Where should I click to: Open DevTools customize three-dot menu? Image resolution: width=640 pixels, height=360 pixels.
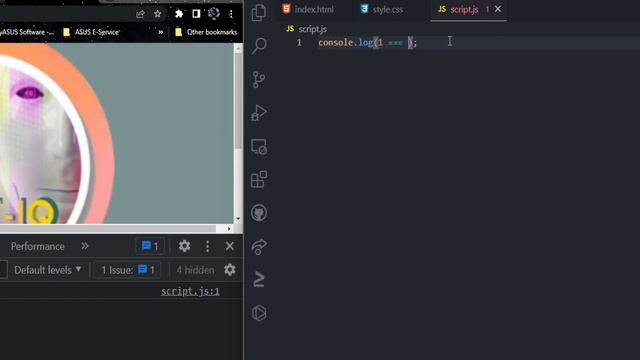click(x=207, y=246)
